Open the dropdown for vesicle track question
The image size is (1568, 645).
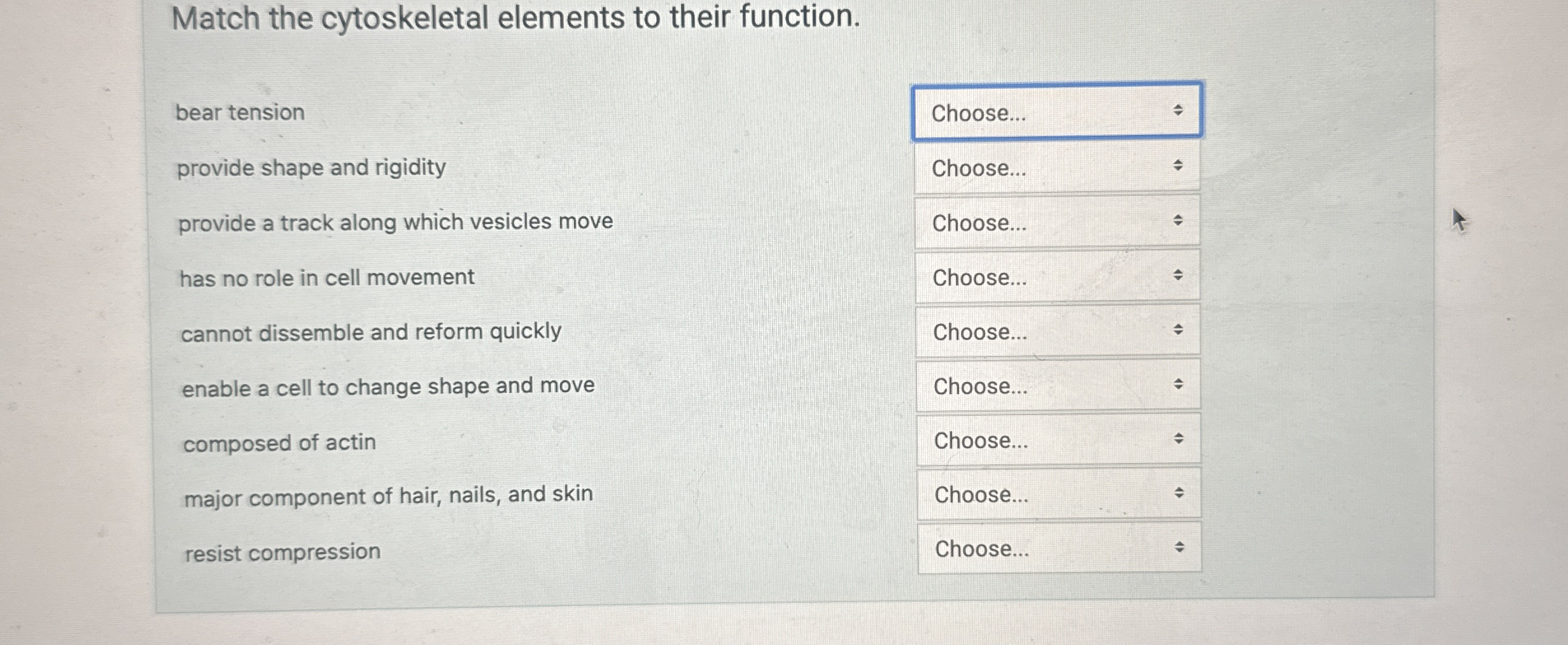click(1056, 222)
